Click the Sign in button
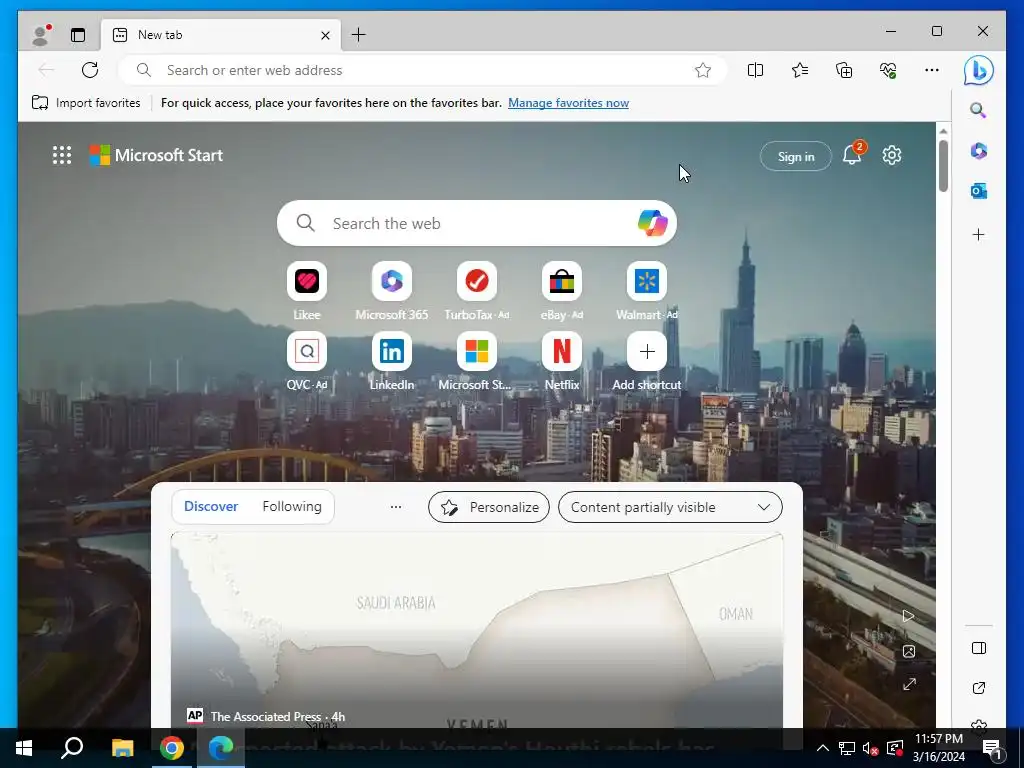This screenshot has width=1024, height=768. click(795, 156)
